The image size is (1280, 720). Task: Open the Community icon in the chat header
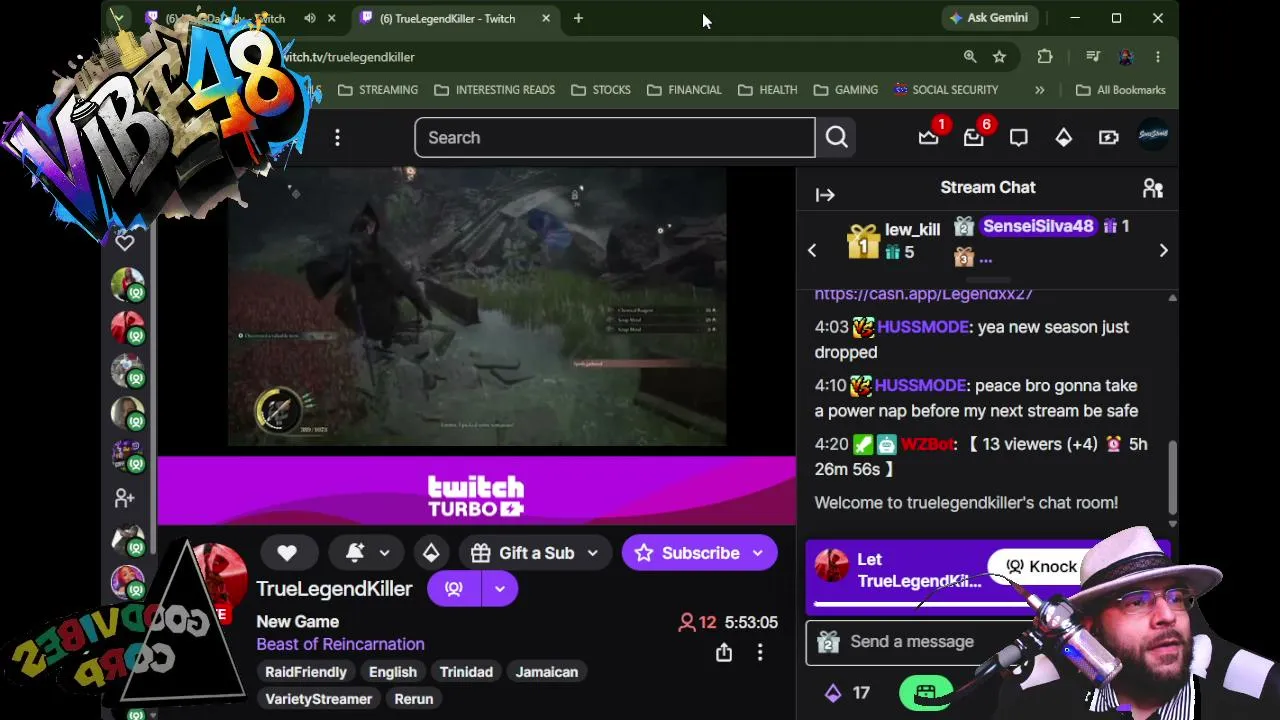pos(1153,188)
